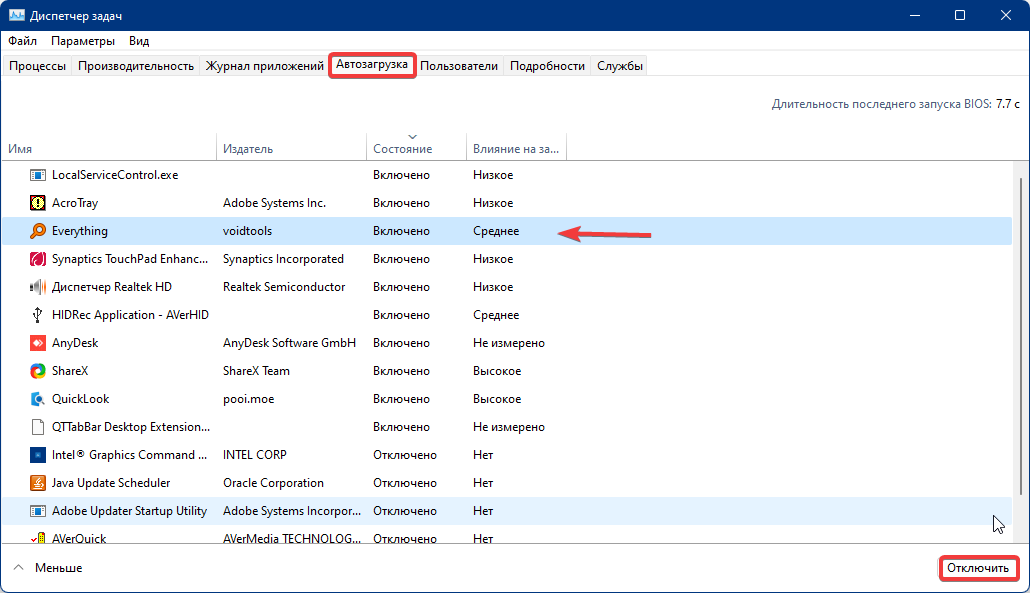Click the Отключить button

pos(978,568)
